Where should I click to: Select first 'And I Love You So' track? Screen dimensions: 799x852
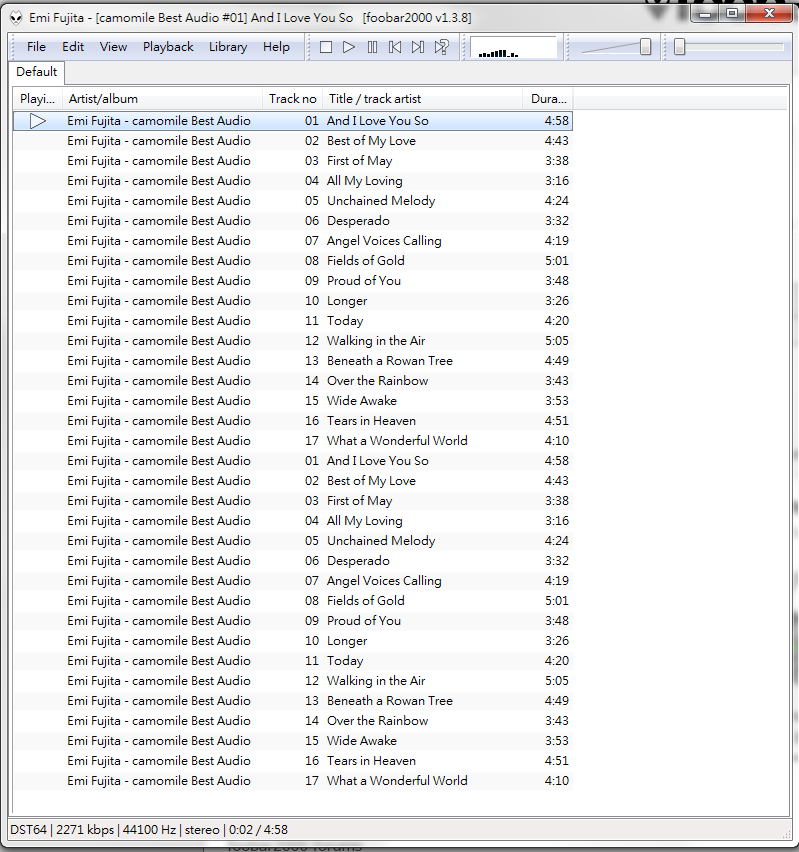pyautogui.click(x=293, y=121)
